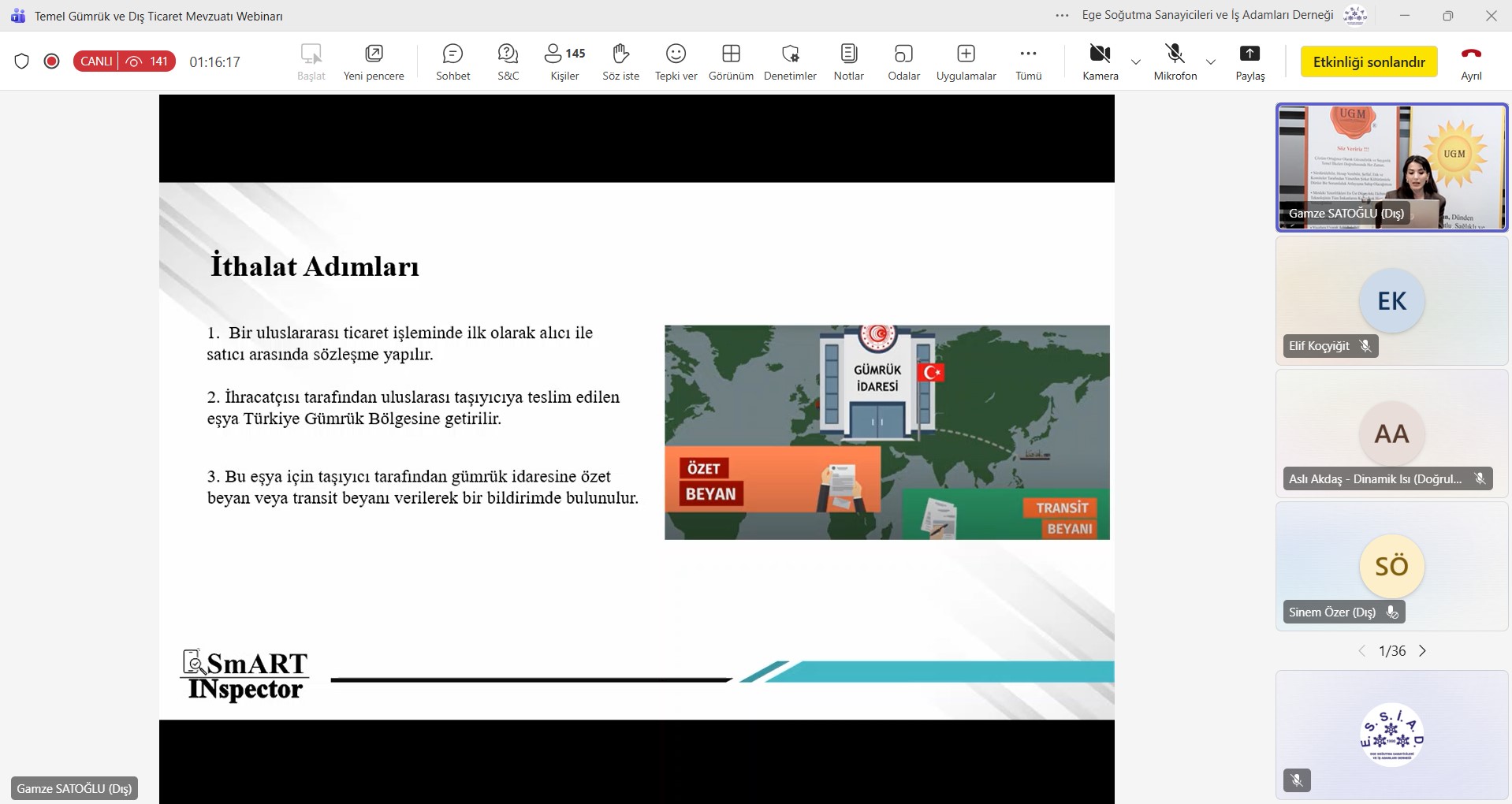Open the Sohbet chat panel
Screen dimensions: 1512x804
point(452,61)
